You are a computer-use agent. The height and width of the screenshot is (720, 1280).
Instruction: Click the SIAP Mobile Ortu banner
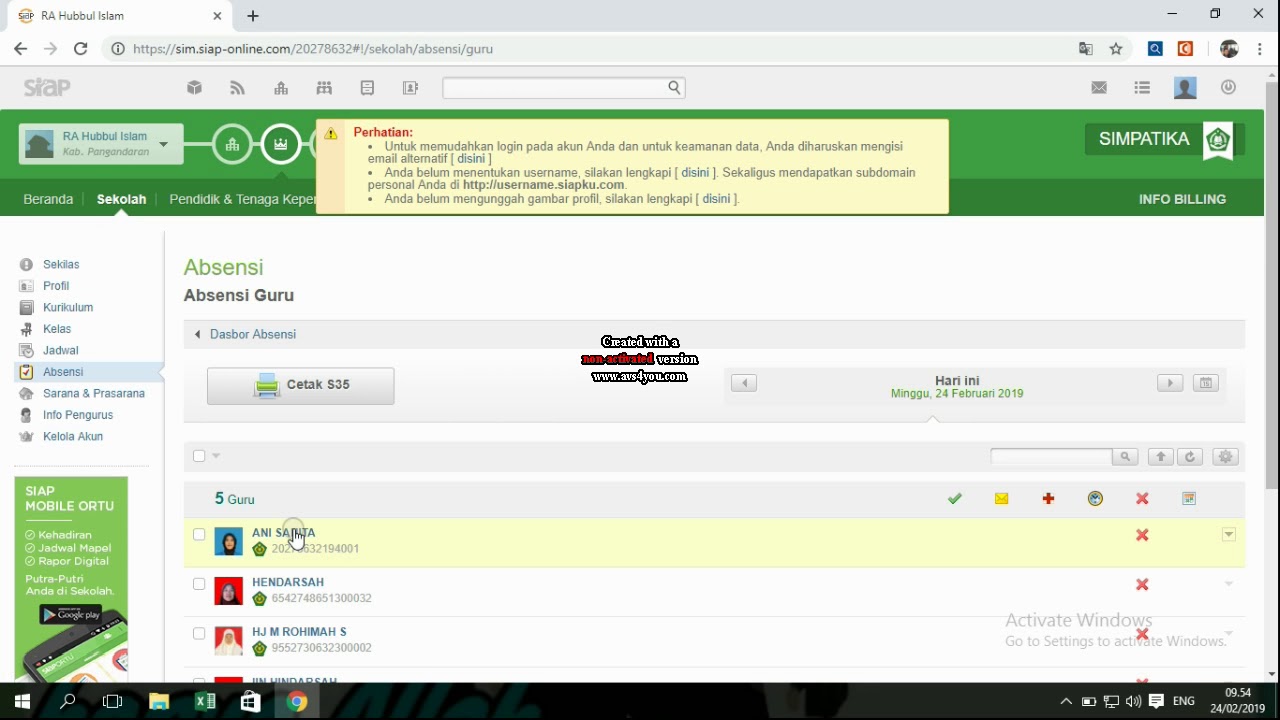(x=71, y=578)
